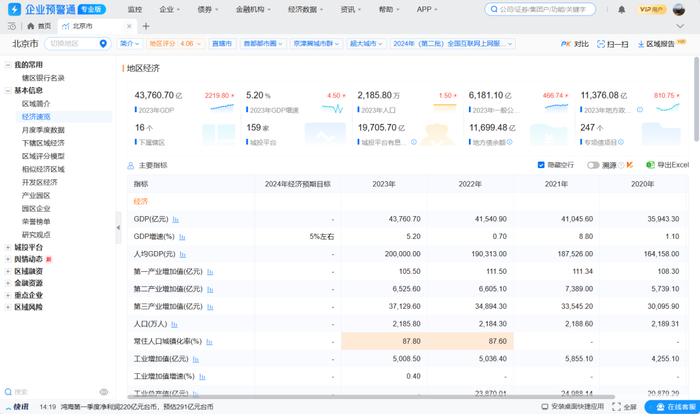Viewport: 700px width, 414px height.
Task: Click the eye icon in sidebar search
Action: point(102,391)
